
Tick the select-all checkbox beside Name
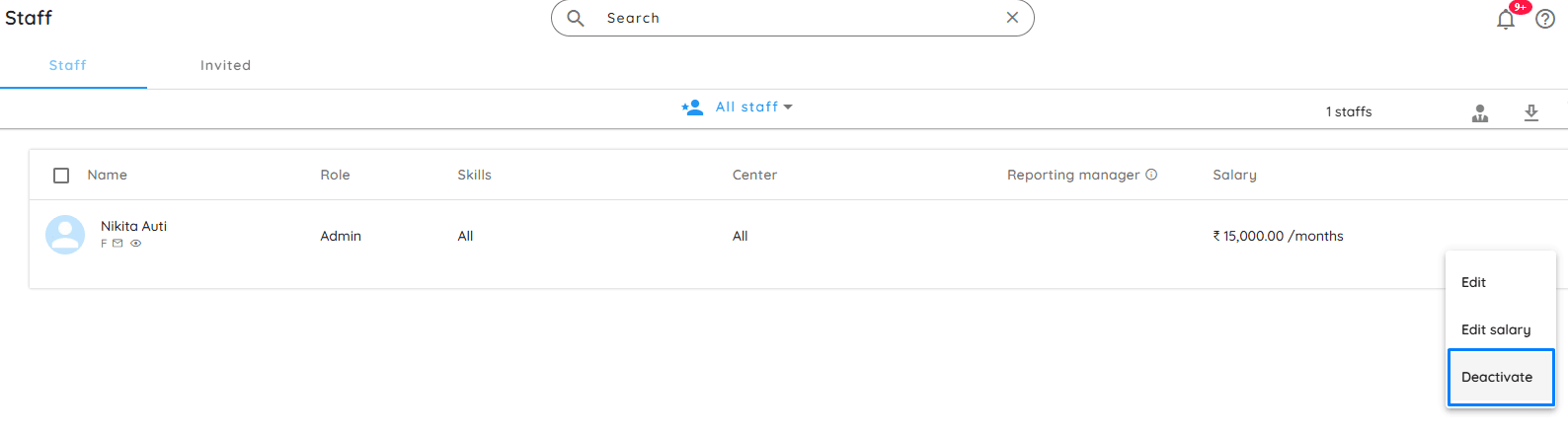click(61, 176)
